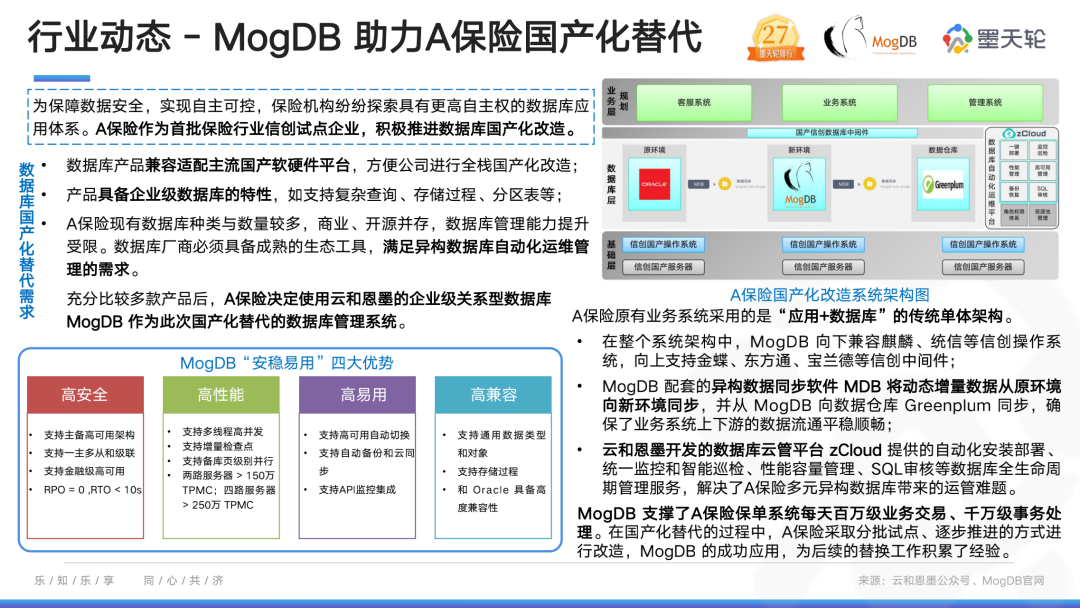This screenshot has width=1080, height=608.
Task: Click the 备份恢复 tile in zCloud panel
Action: pos(1014,191)
